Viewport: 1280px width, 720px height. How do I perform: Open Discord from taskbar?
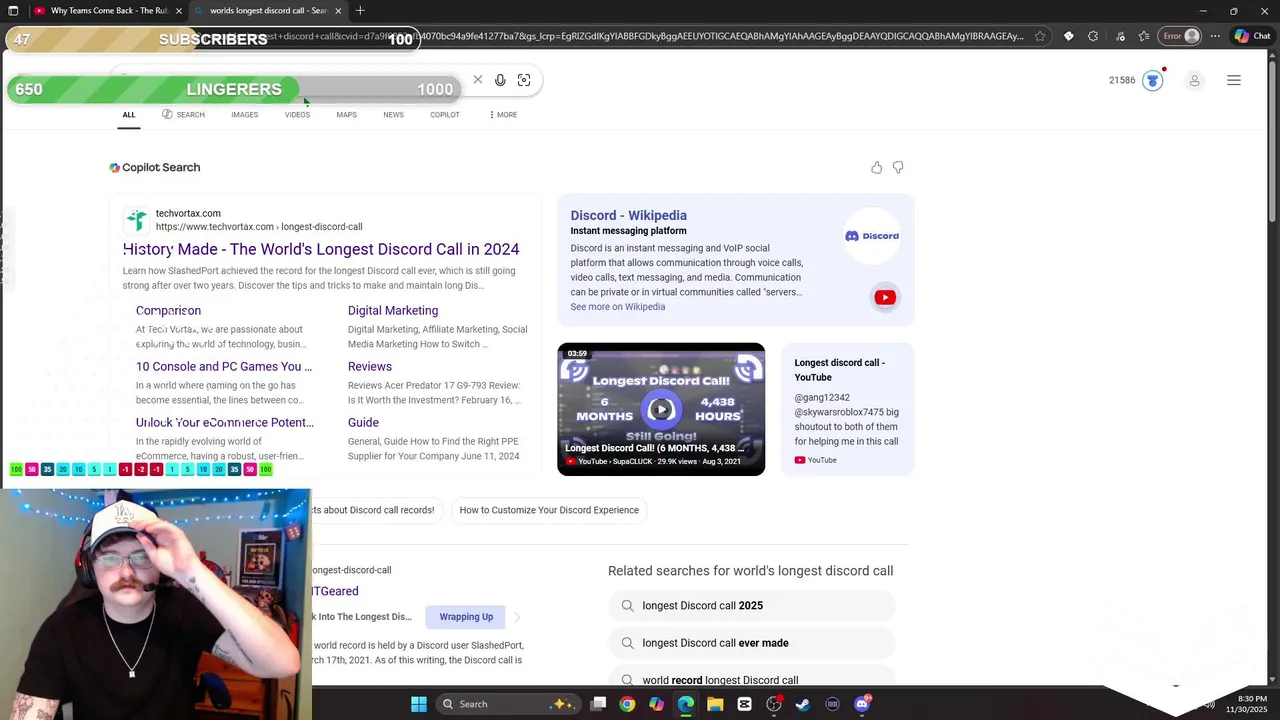tap(862, 704)
